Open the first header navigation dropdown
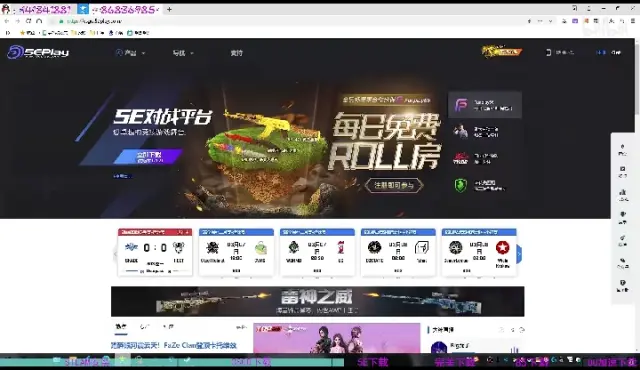The height and width of the screenshot is (370, 640). (130, 53)
